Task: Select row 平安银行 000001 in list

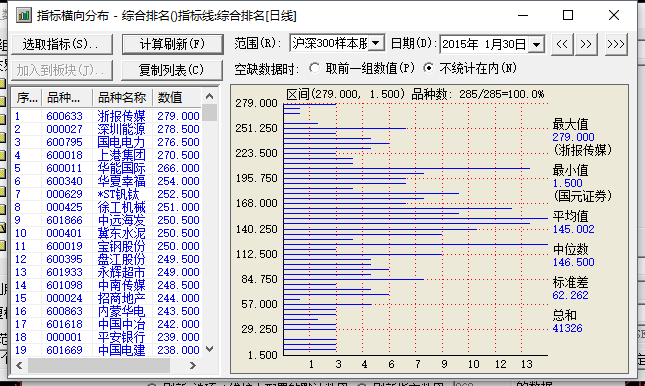Action: (x=107, y=337)
